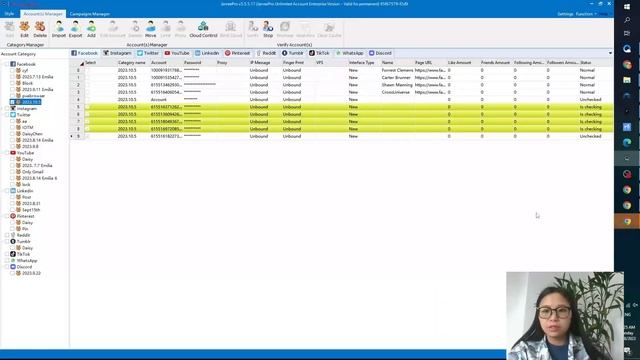Viewport: 640px width, 360px height.
Task: Switch to the LinkedIn platform tab
Action: point(207,53)
